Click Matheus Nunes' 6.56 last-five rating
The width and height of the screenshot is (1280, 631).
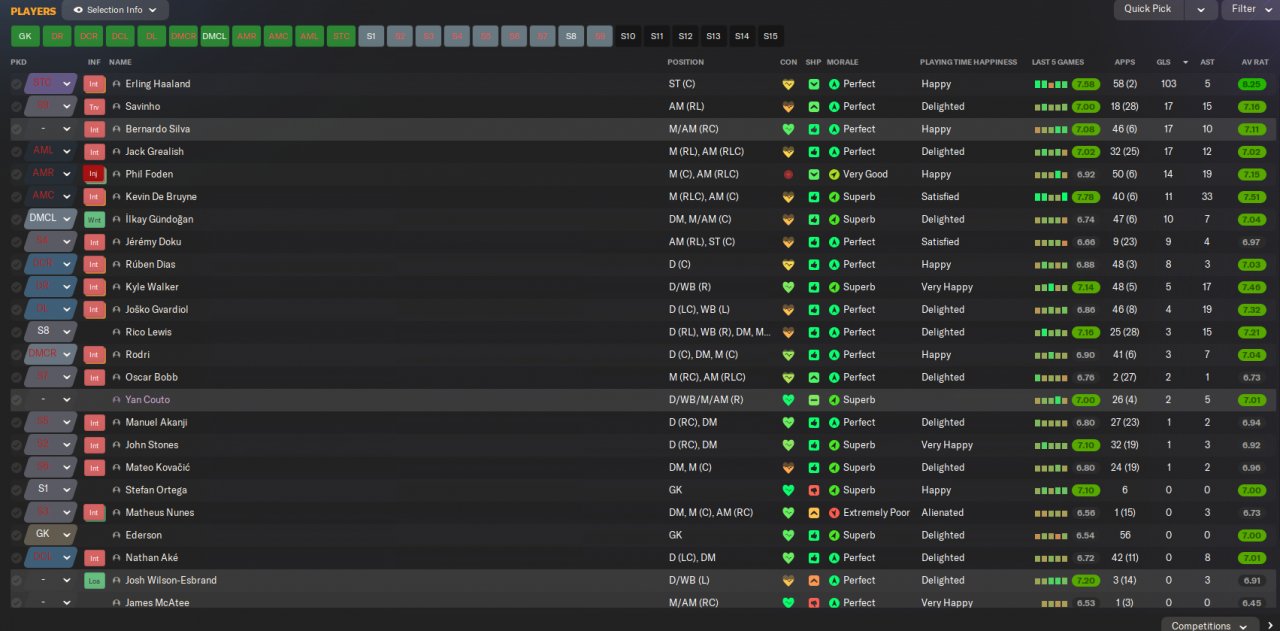(1086, 513)
